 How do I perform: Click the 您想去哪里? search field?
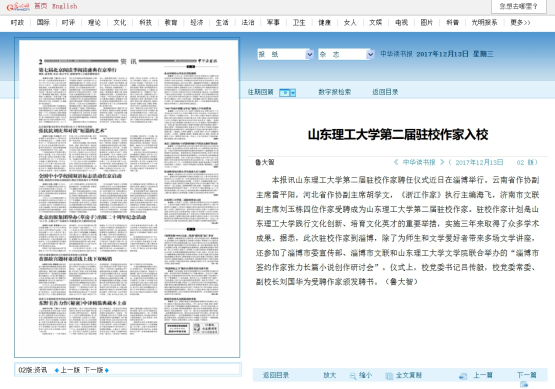coord(519,6)
